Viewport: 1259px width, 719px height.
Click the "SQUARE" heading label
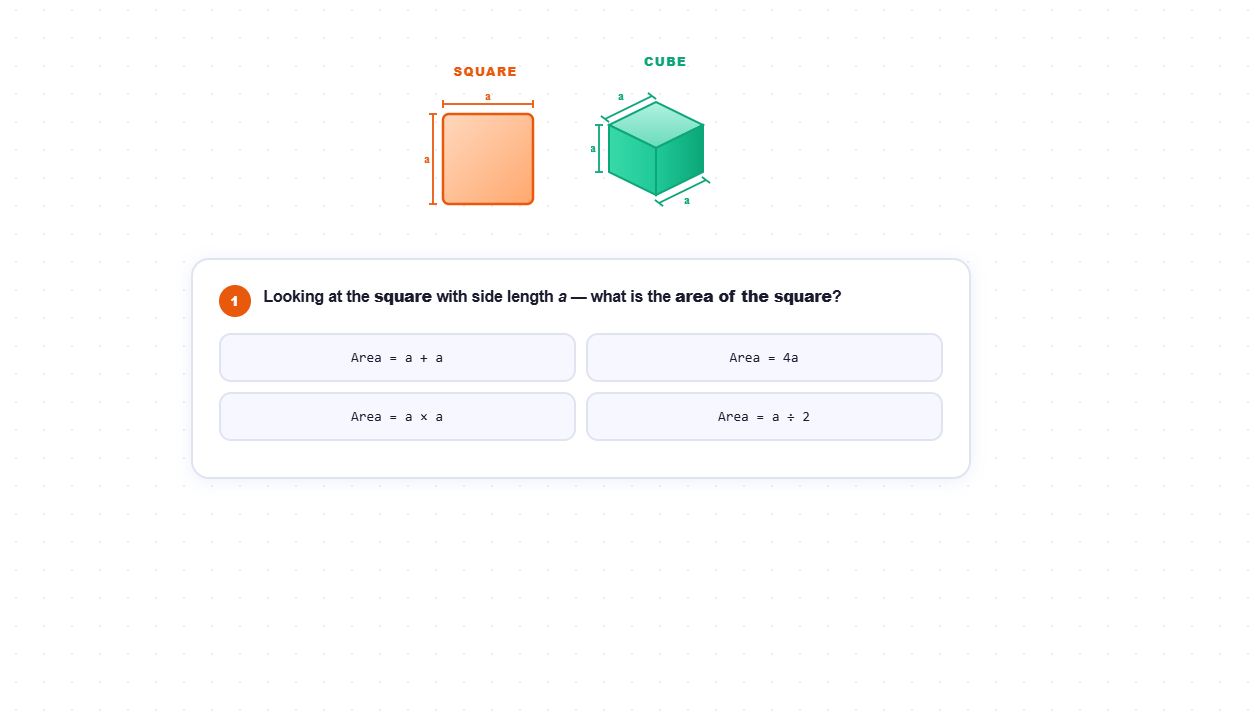[x=485, y=72]
